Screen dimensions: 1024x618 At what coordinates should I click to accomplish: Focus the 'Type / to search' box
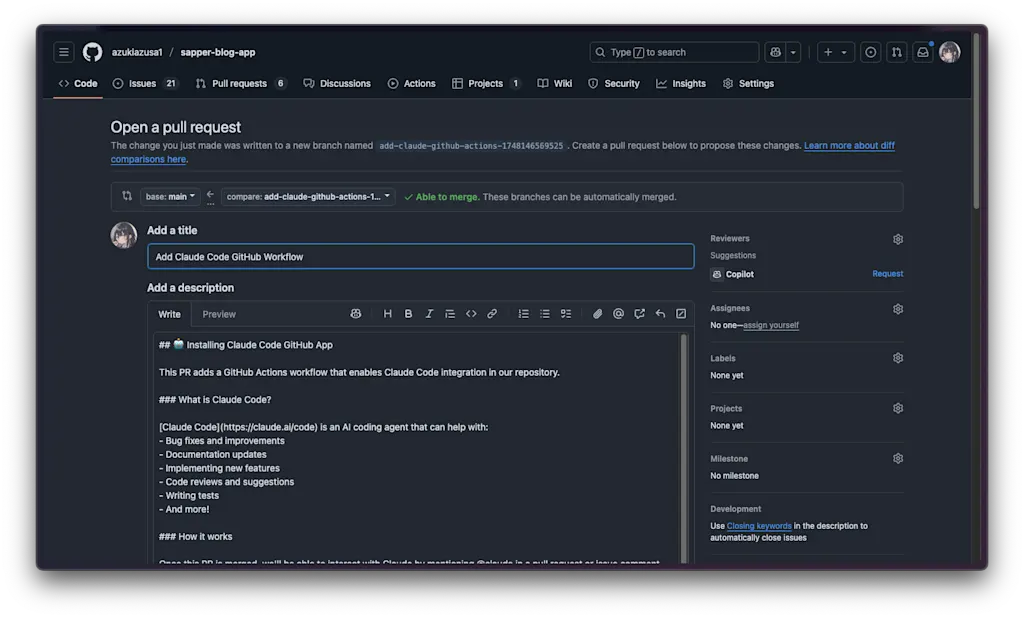[674, 52]
